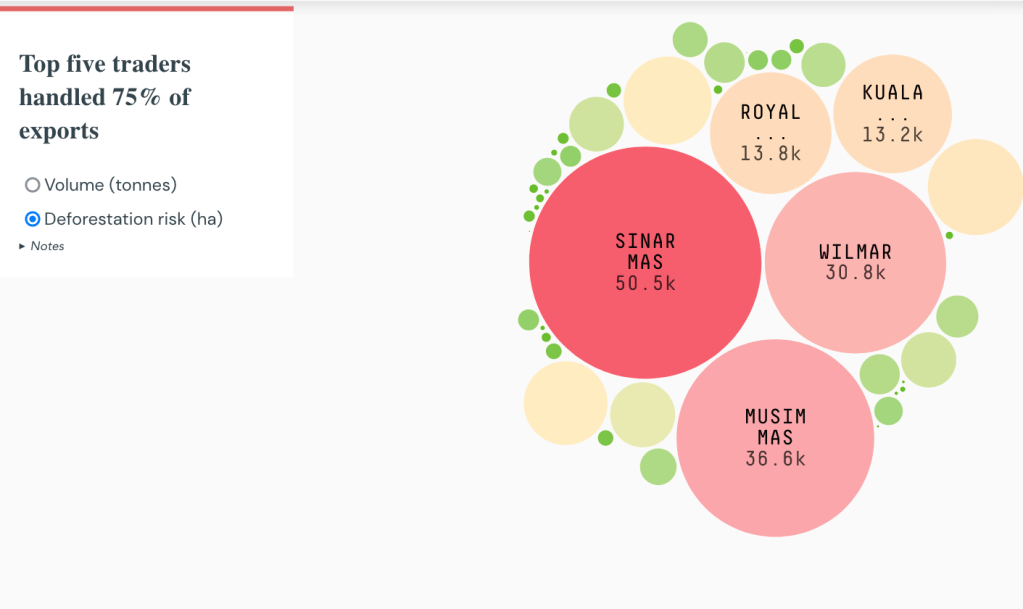The image size is (1023, 609).
Task: Select the "Volume (tonnes)" radio button
Action: pos(33,184)
